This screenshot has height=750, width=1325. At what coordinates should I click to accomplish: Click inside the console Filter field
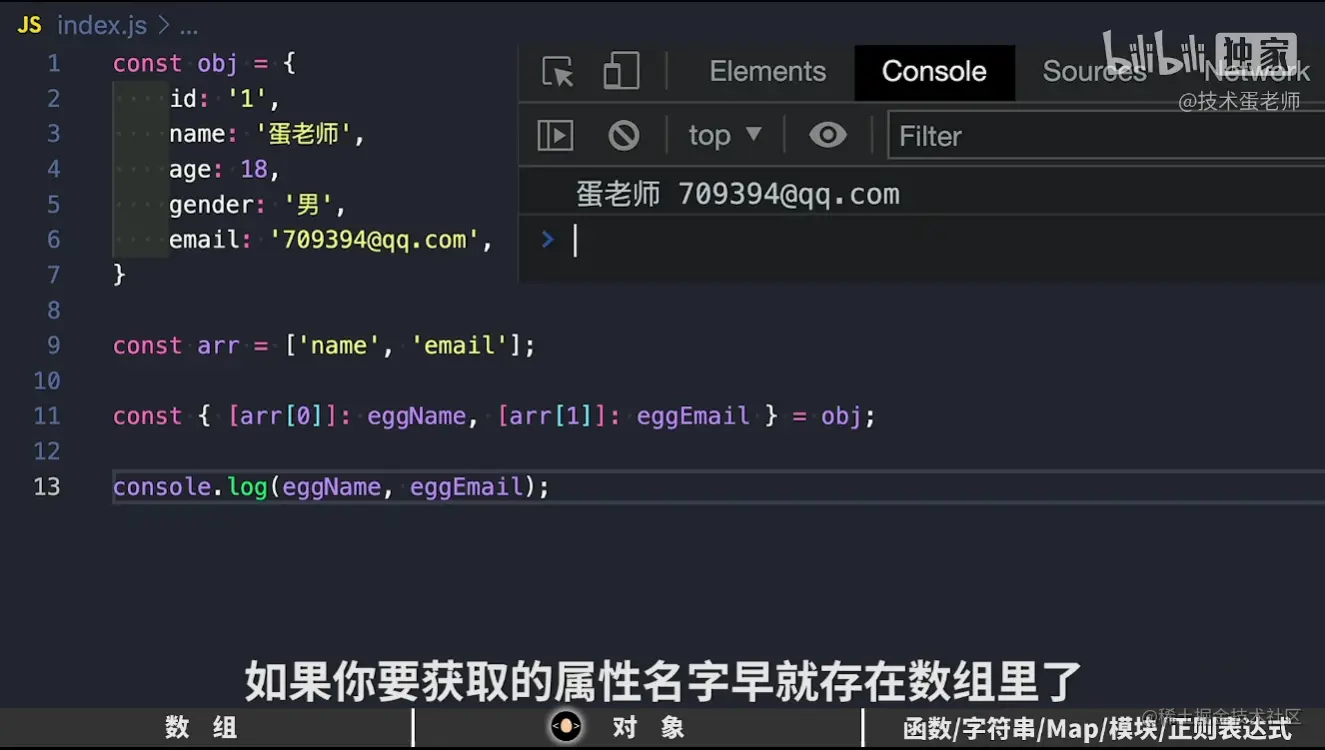coord(1000,135)
